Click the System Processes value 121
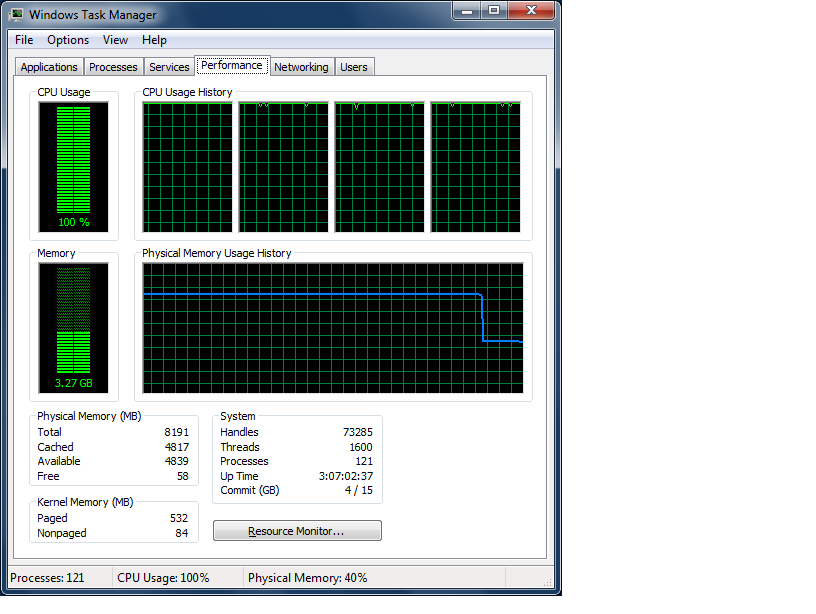 point(364,461)
